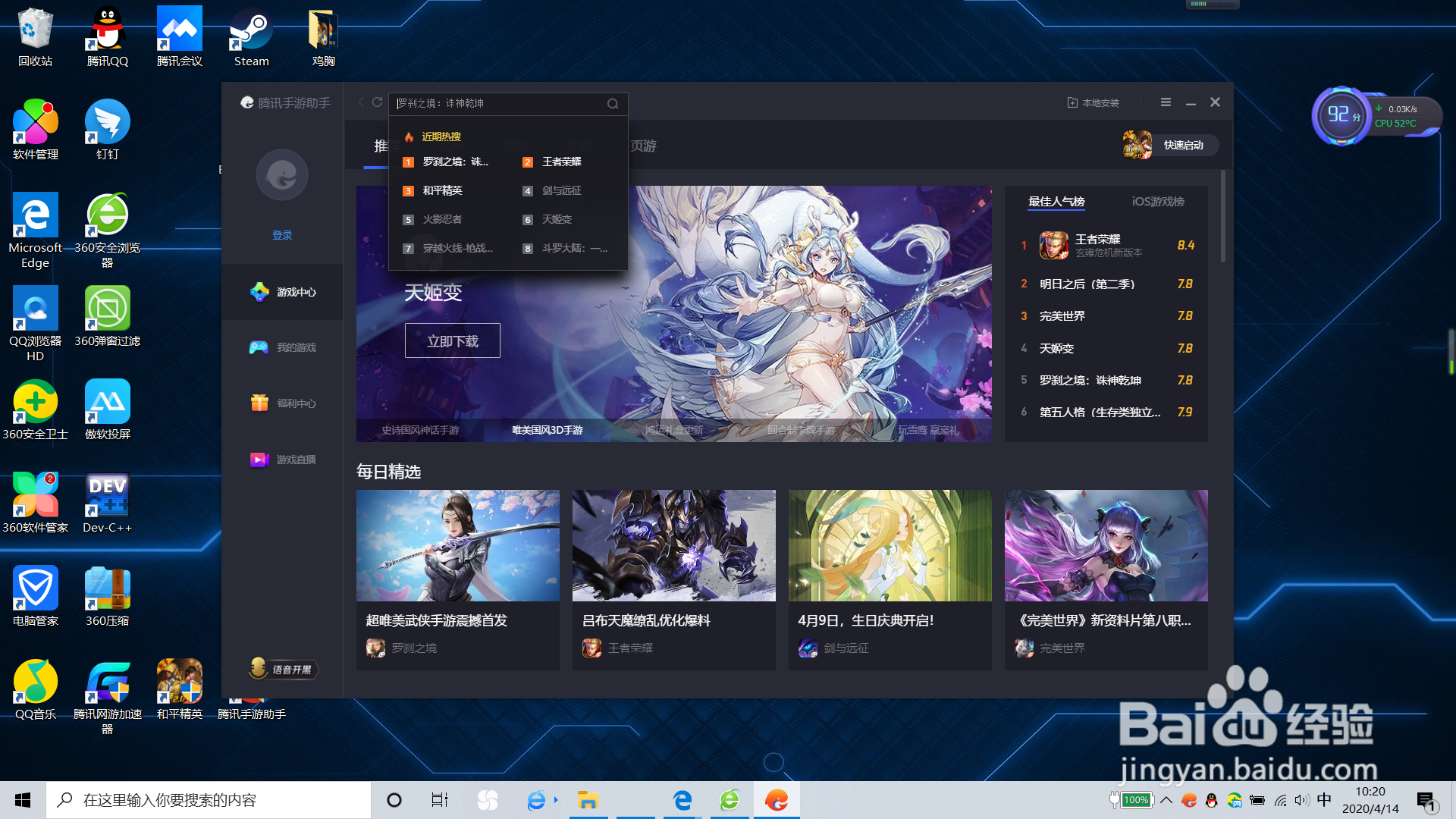The height and width of the screenshot is (819, 1456).
Task: Click 天姬变 ranked fourth in the ranking list
Action: pos(1107,348)
